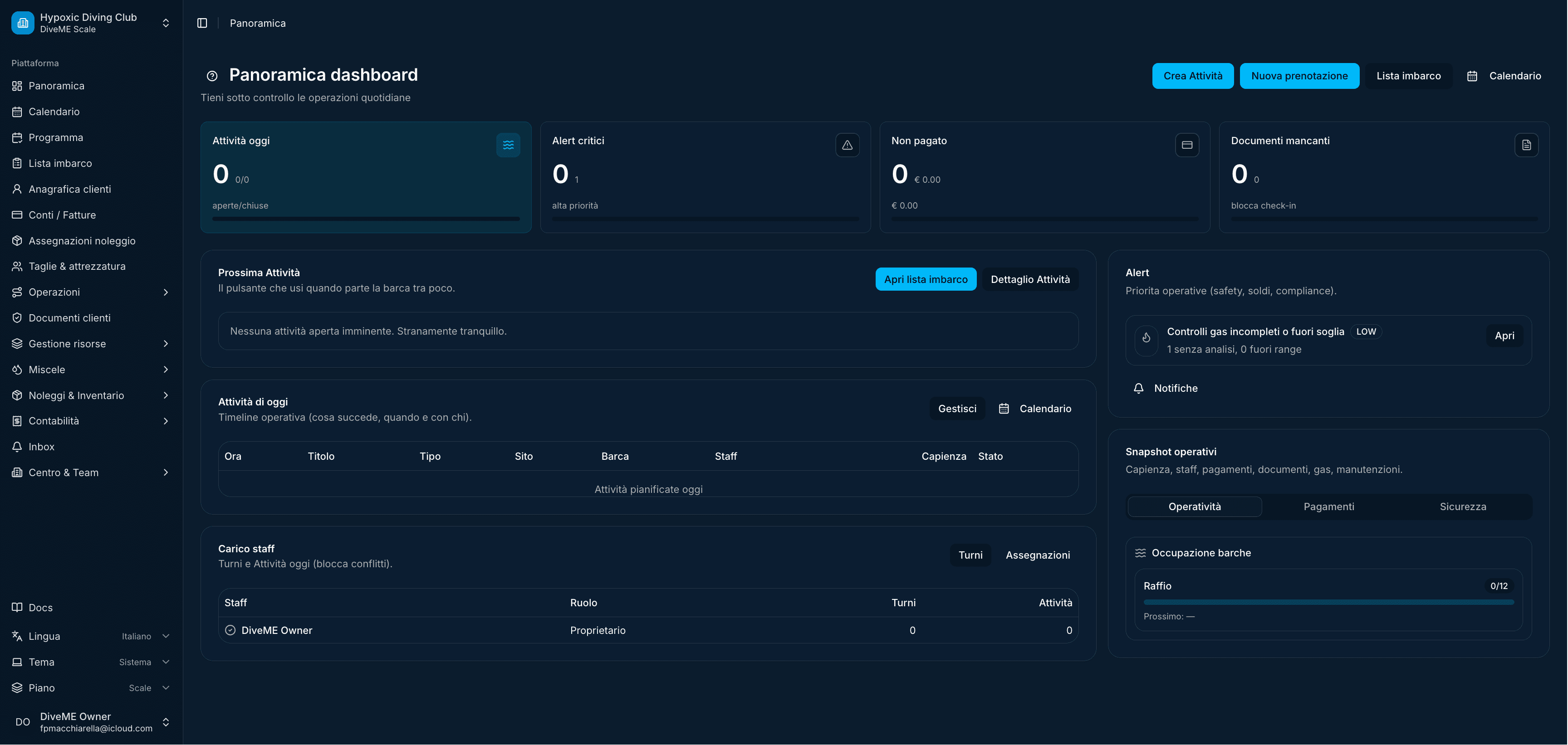Expand the Miscele submenu chevron
The width and height of the screenshot is (1568, 745).
coord(166,370)
